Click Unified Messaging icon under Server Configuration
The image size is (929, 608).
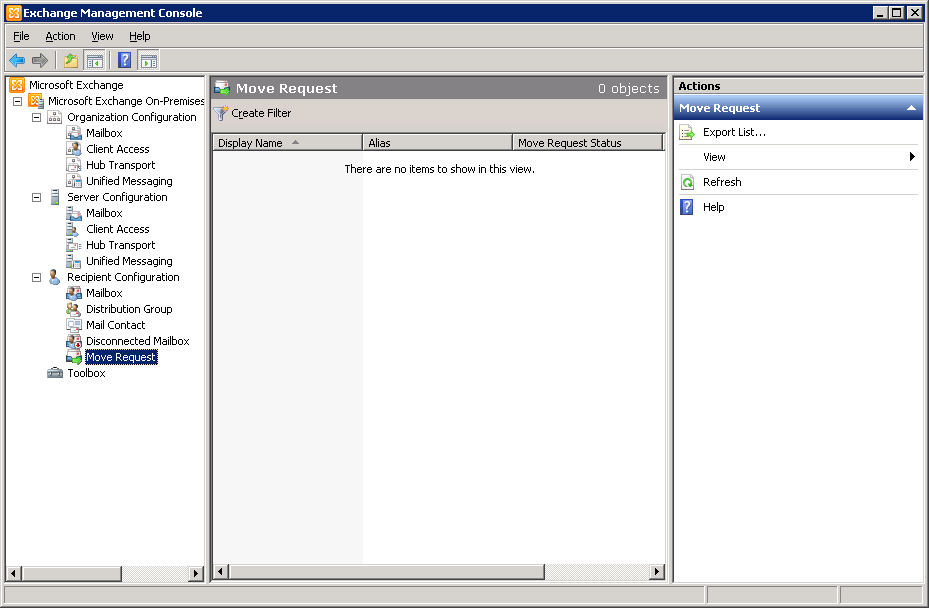point(73,261)
